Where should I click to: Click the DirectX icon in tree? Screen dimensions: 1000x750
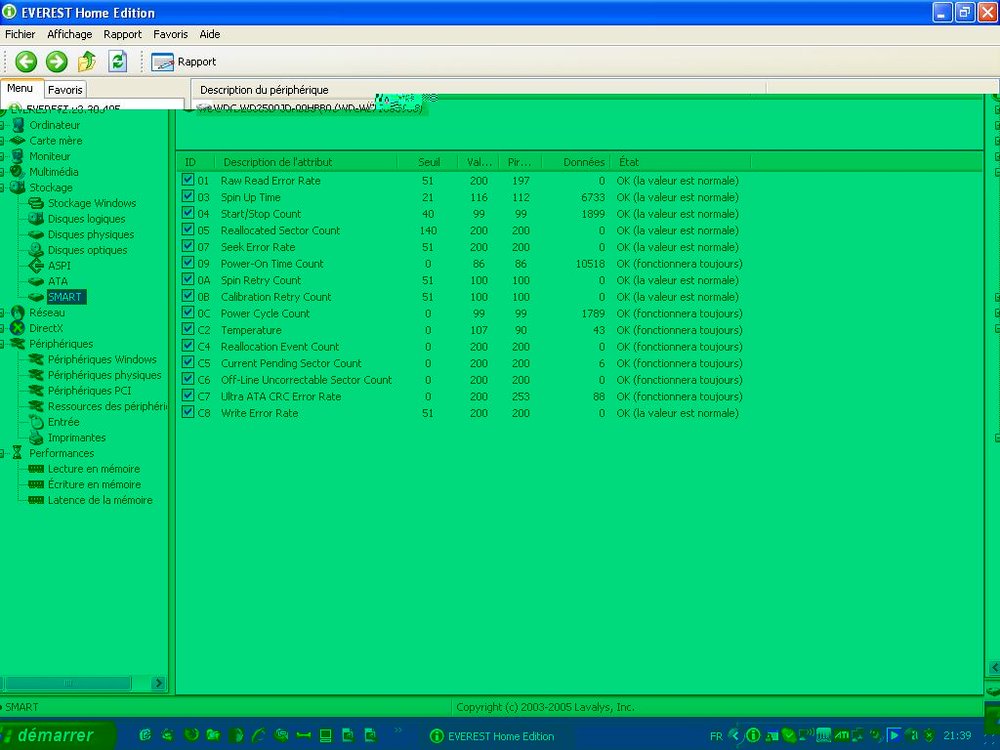[18, 328]
